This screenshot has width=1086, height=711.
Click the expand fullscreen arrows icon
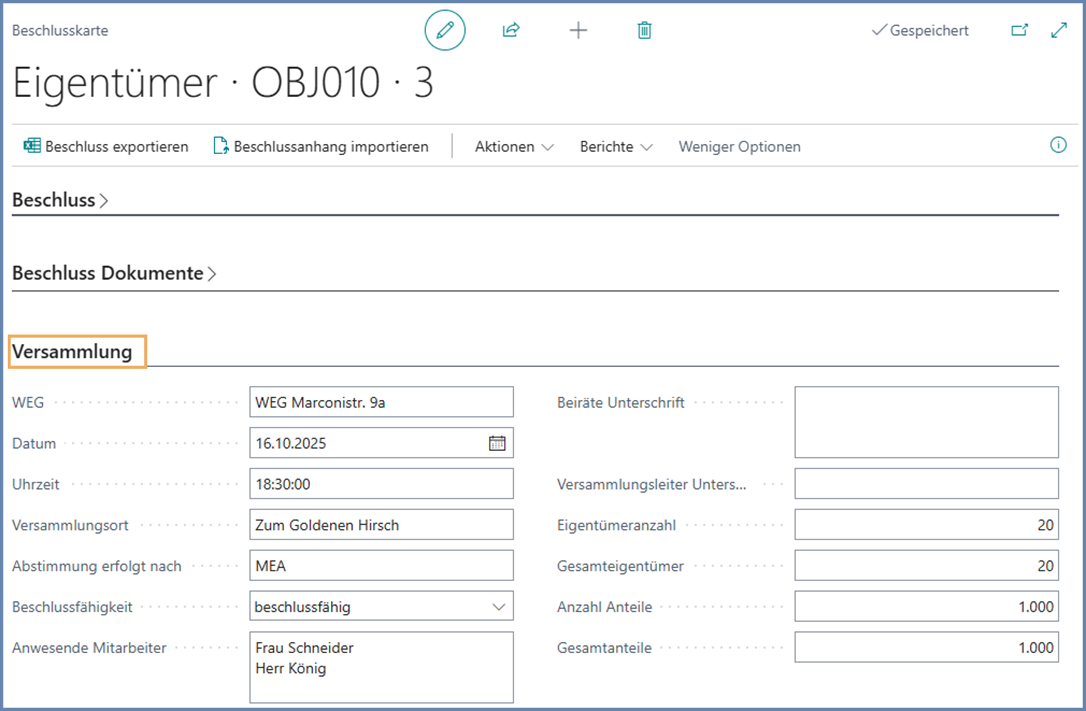[1059, 31]
